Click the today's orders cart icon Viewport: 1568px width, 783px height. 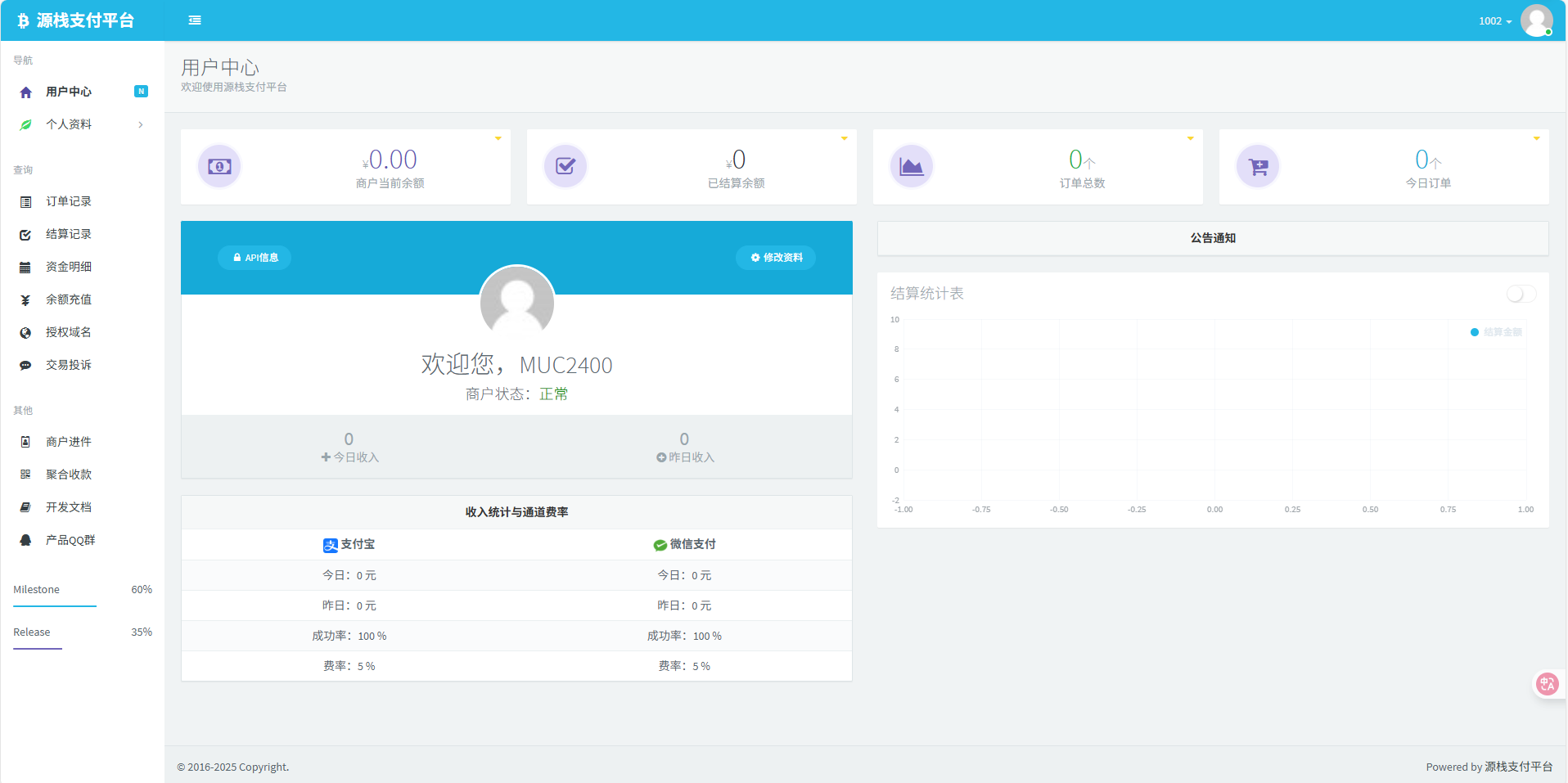pos(1258,167)
